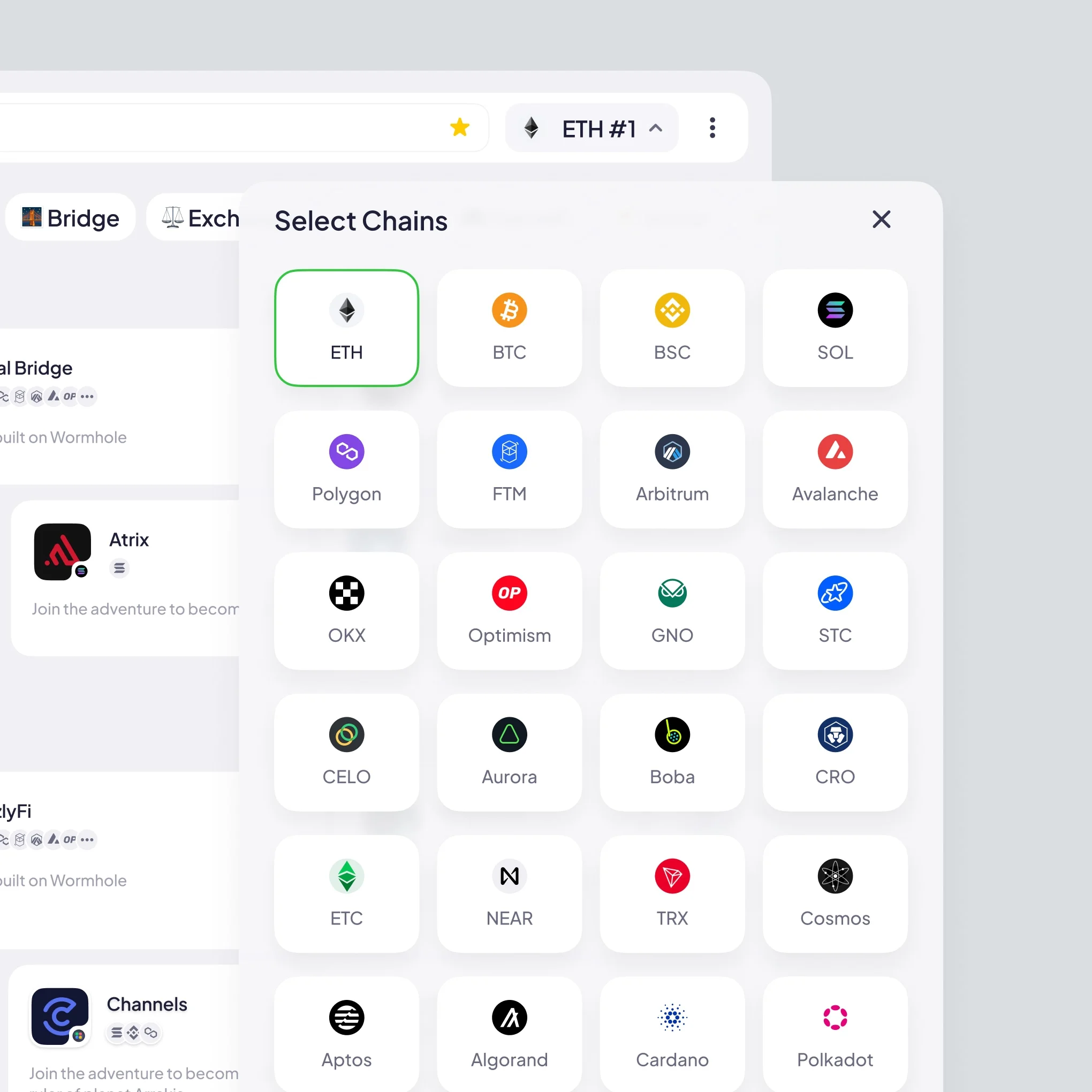Select the Aurora chain icon
Screen dimensions: 1092x1092
(509, 735)
